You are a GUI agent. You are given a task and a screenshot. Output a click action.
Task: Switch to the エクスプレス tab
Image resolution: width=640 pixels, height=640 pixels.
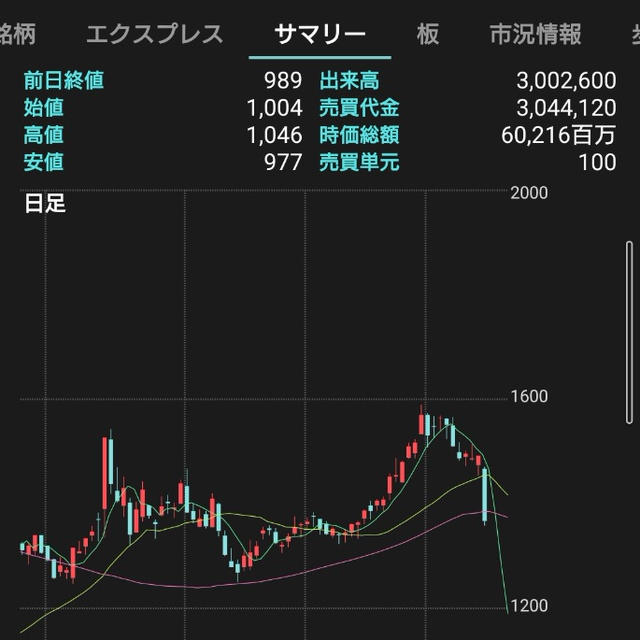click(155, 34)
